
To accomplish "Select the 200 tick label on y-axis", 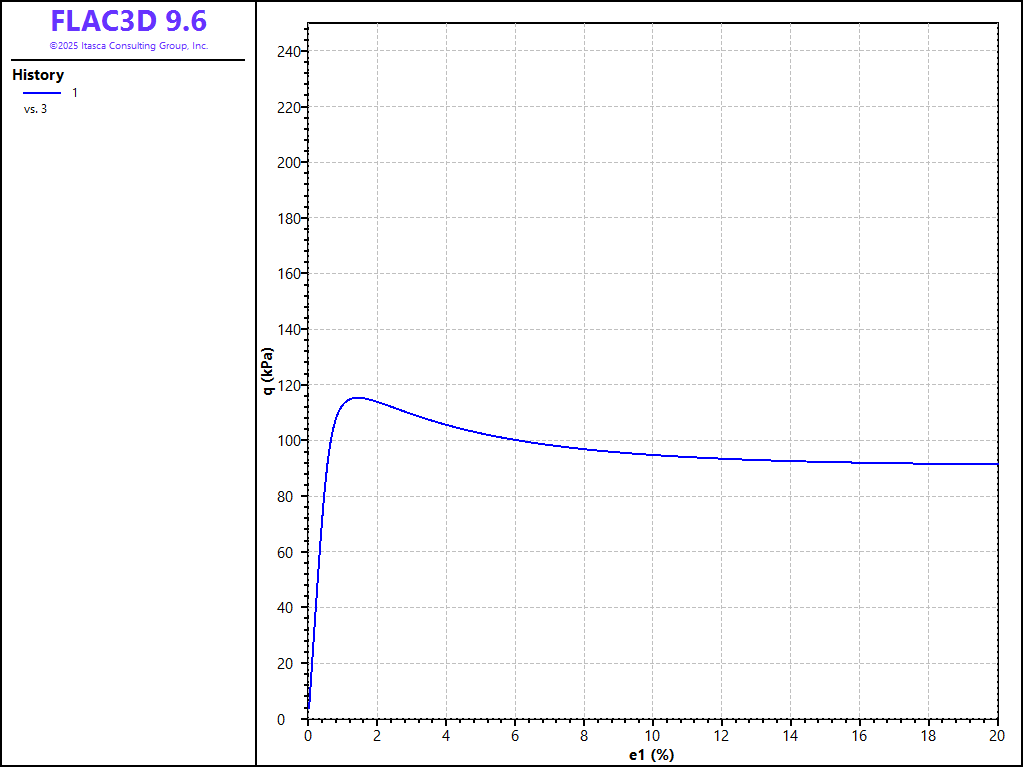I will coord(286,162).
